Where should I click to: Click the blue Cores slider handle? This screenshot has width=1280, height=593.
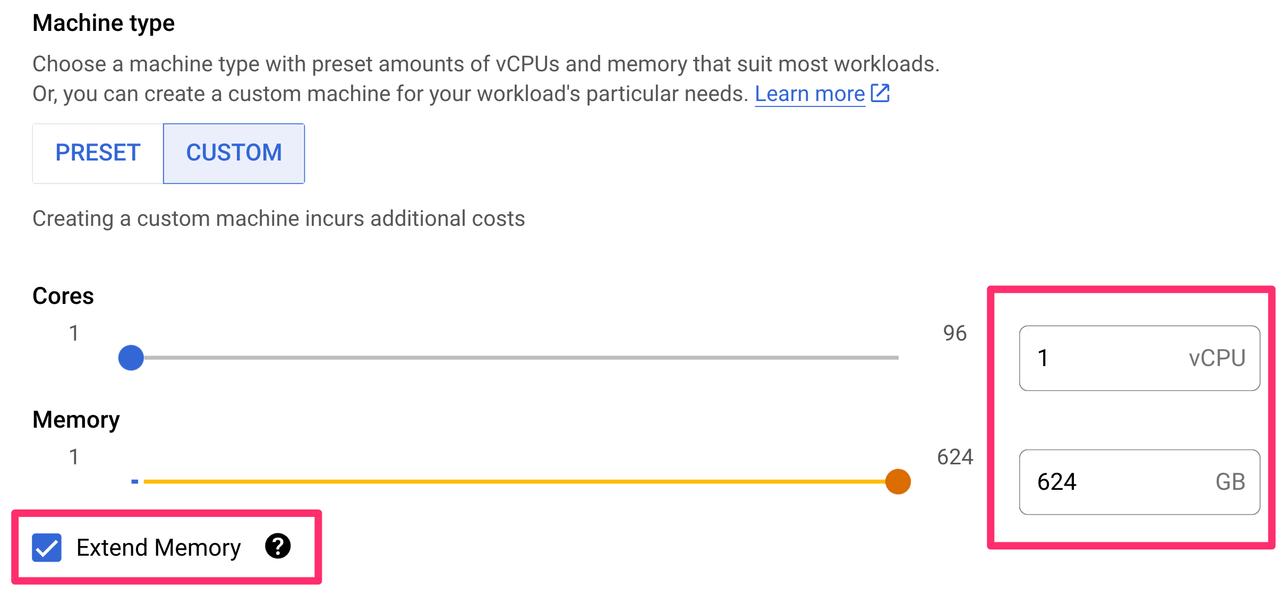click(130, 357)
